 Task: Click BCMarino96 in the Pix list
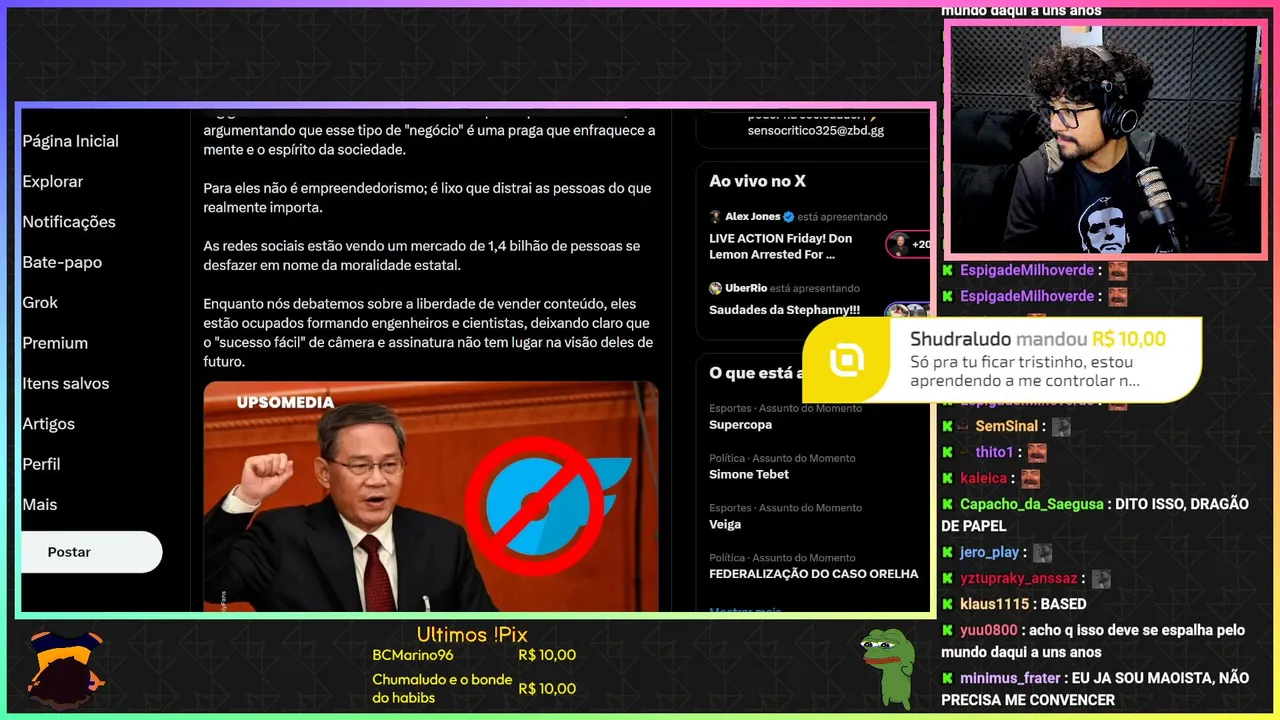point(412,655)
